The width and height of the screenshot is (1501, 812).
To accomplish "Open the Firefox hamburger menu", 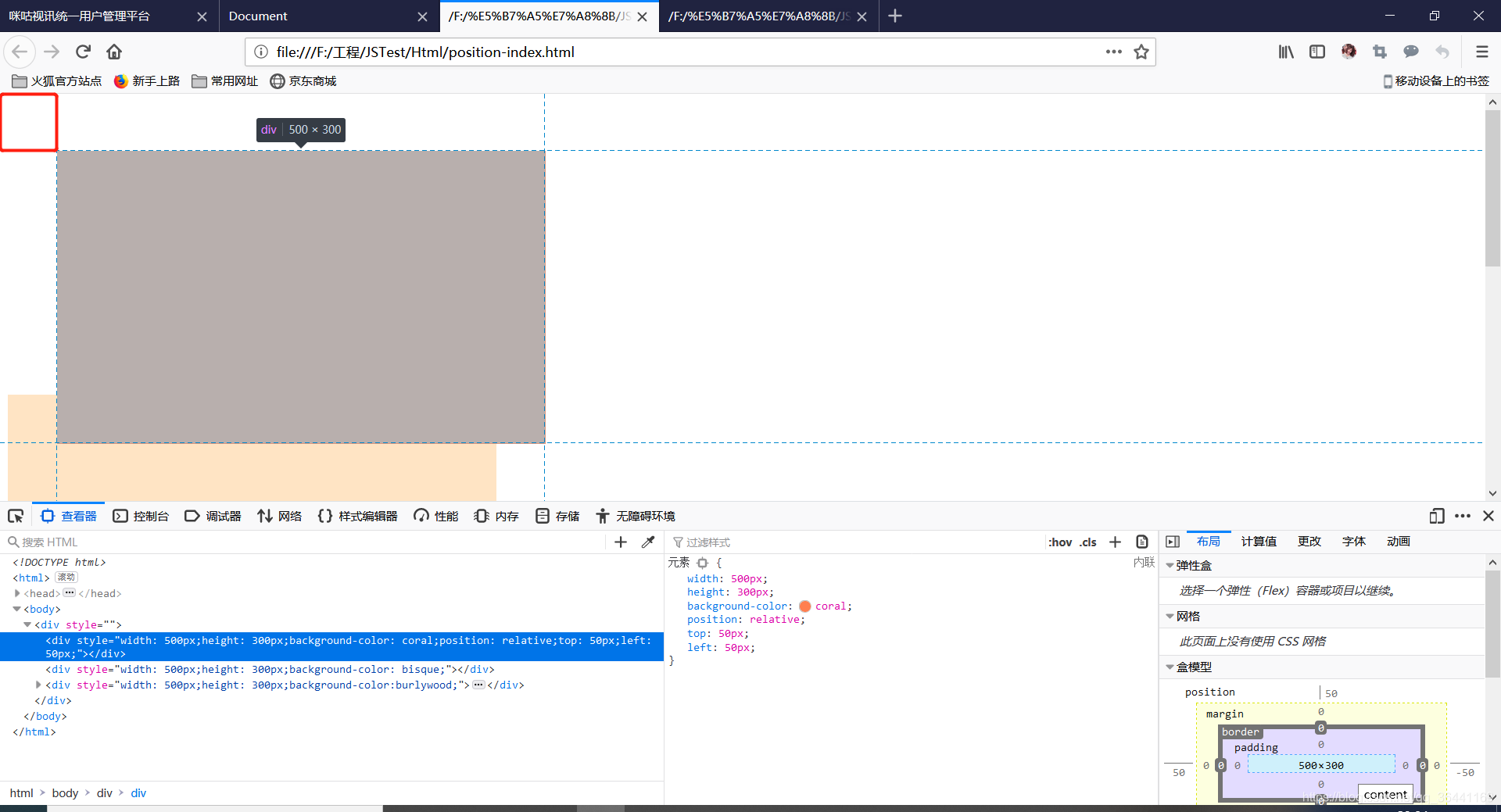I will (1481, 52).
